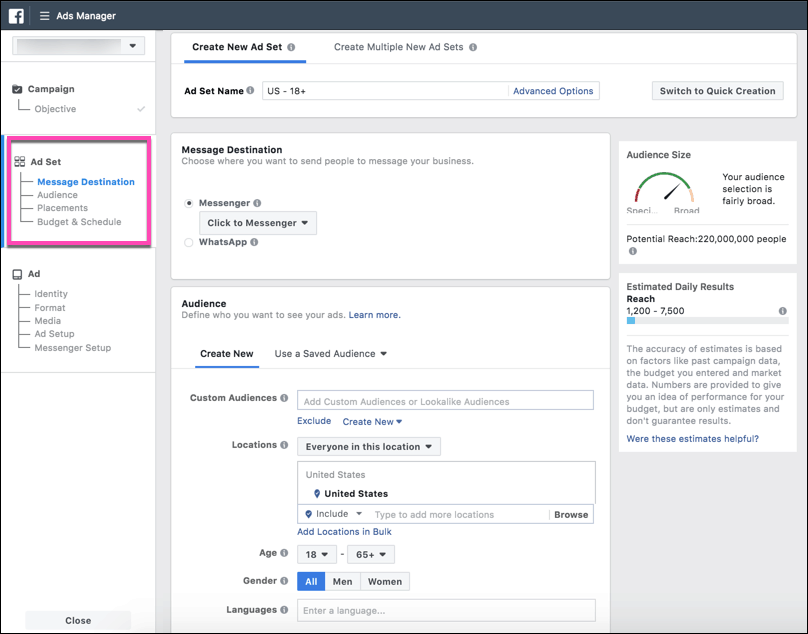The image size is (808, 634).
Task: Go to Media under Ad
Action: pos(48,321)
